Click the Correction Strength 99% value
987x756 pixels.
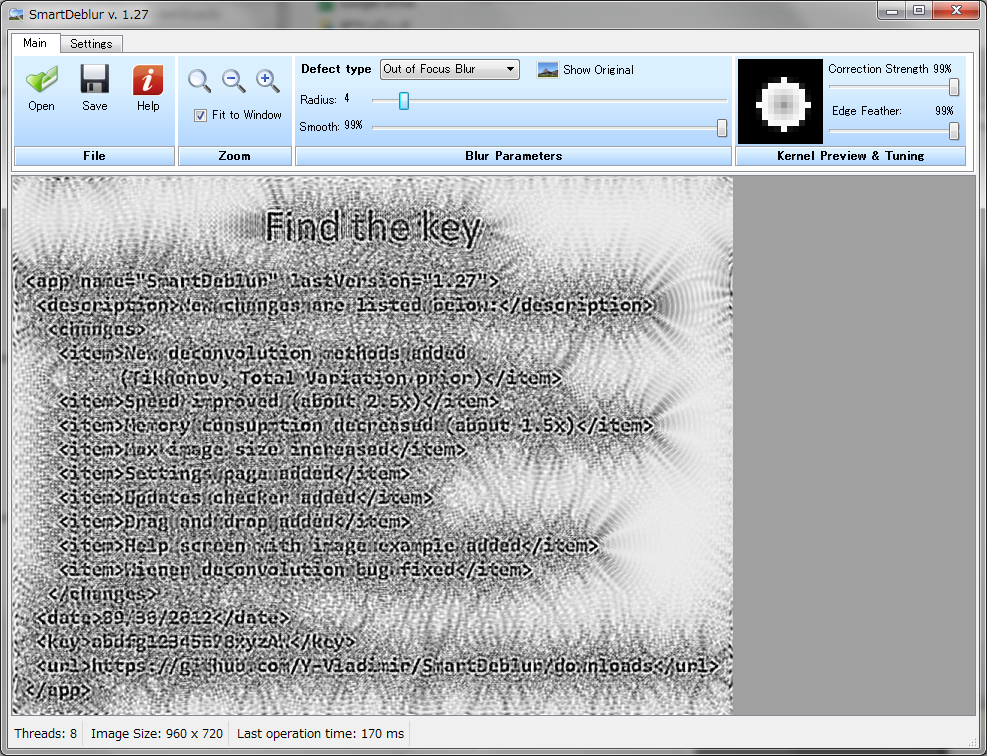click(x=942, y=69)
